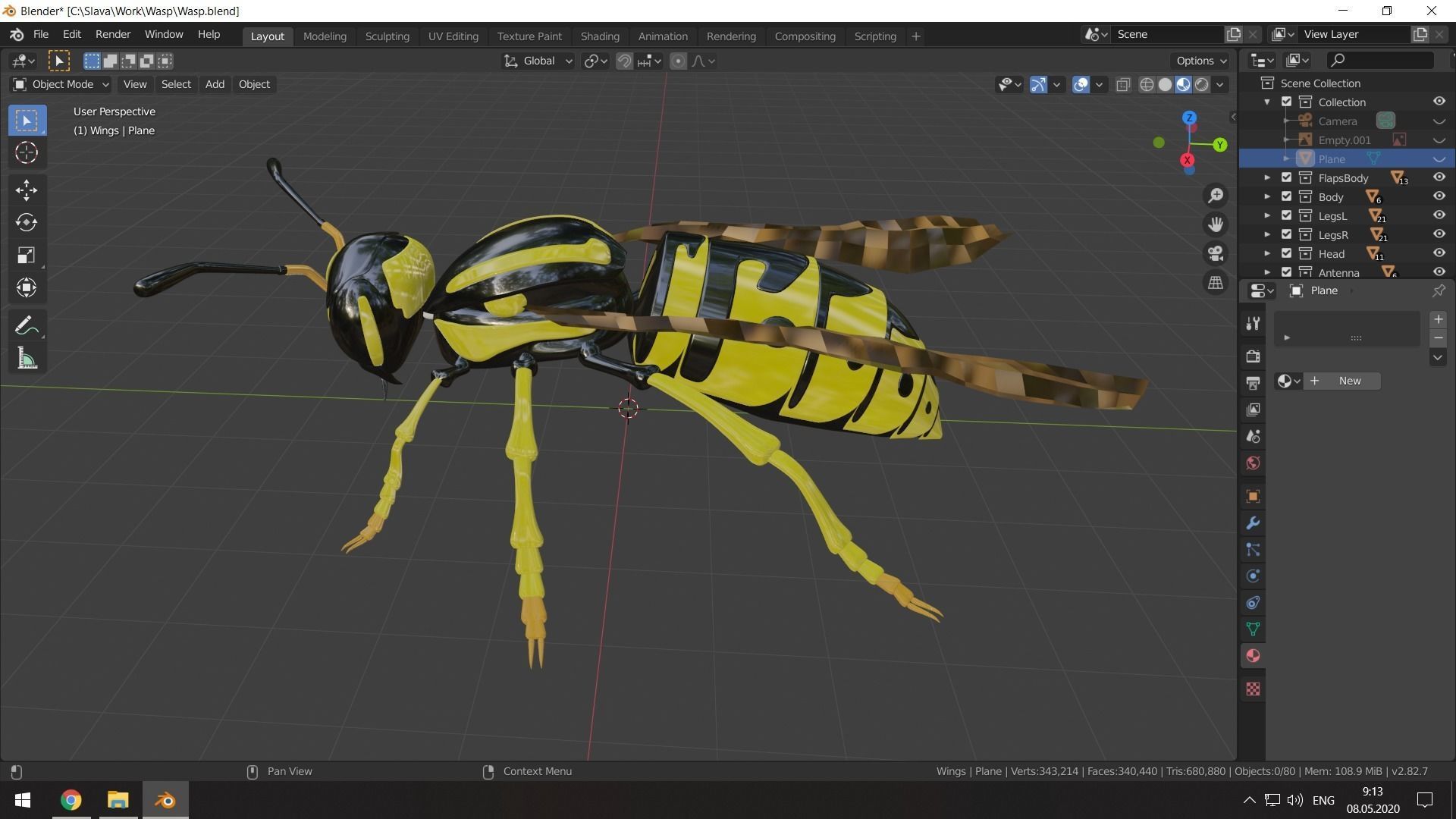Enable snapping with the magnet icon
The image size is (1456, 819).
(623, 61)
